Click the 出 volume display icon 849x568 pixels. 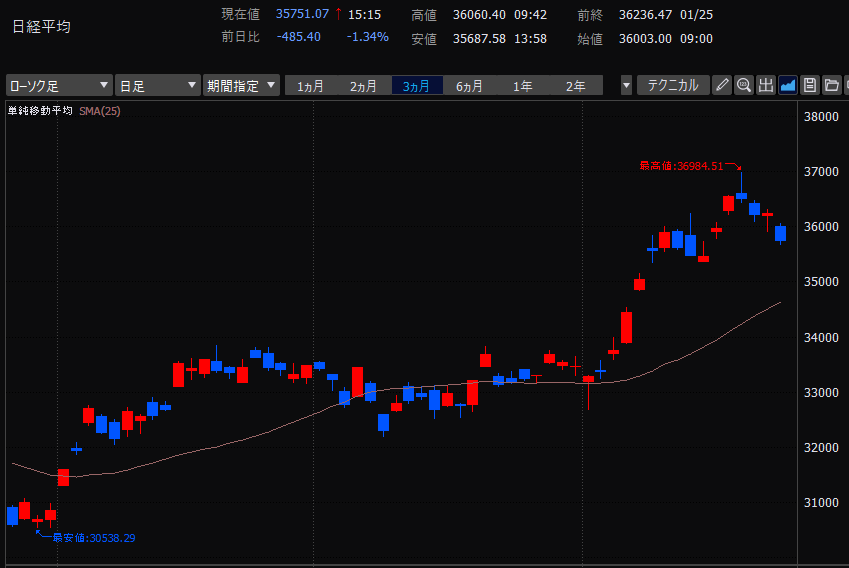click(766, 85)
